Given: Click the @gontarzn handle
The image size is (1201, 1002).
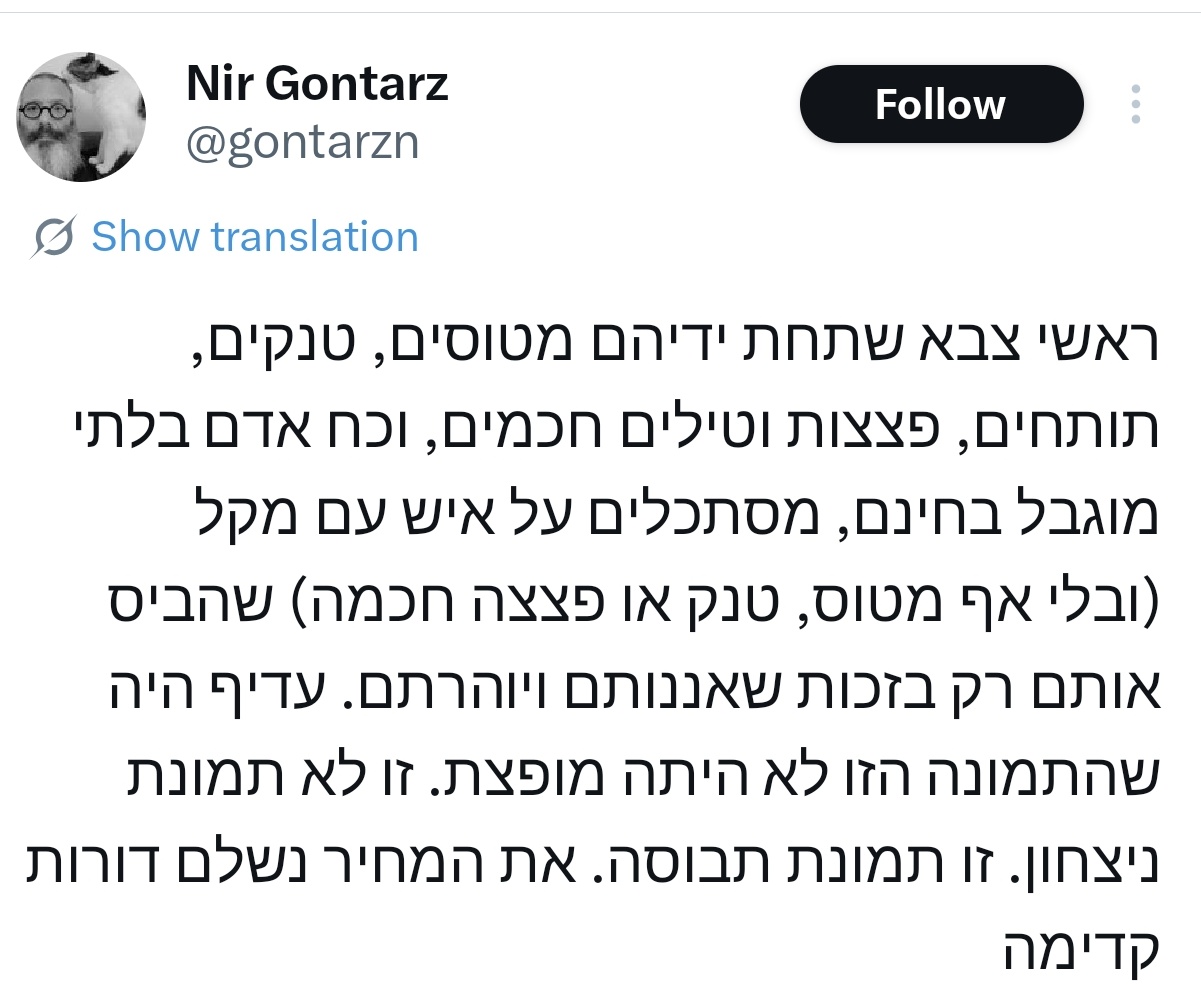Looking at the screenshot, I should pos(303,143).
